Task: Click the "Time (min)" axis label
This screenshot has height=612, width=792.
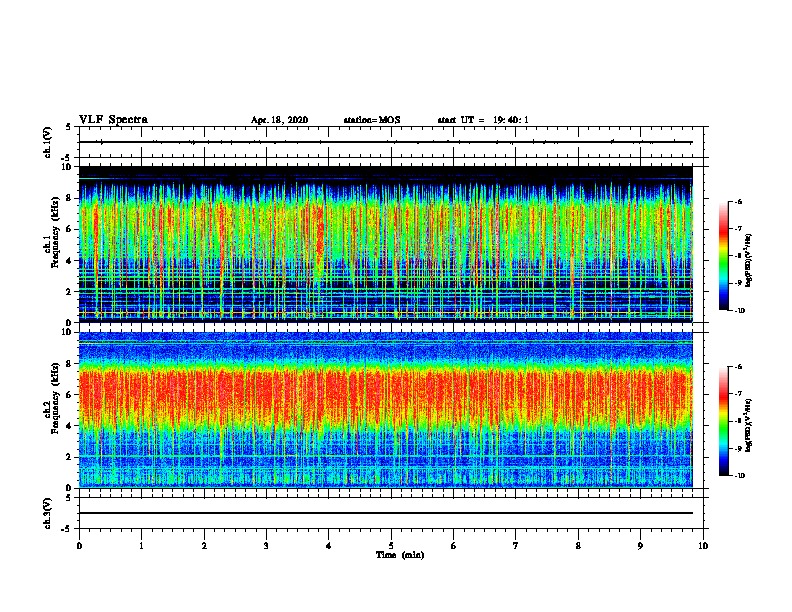Action: [x=400, y=555]
